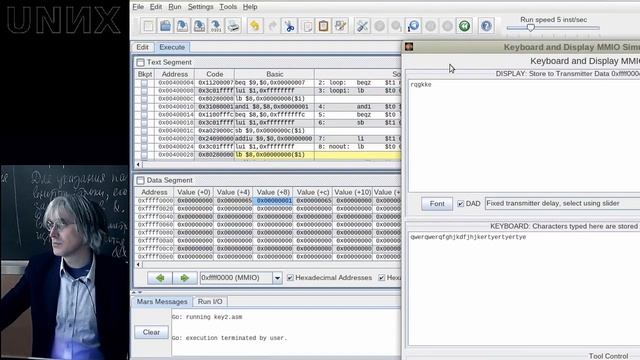Viewport: 640px width, 360px height.
Task: Click the Undo toolbar icon
Action: (x=255, y=26)
